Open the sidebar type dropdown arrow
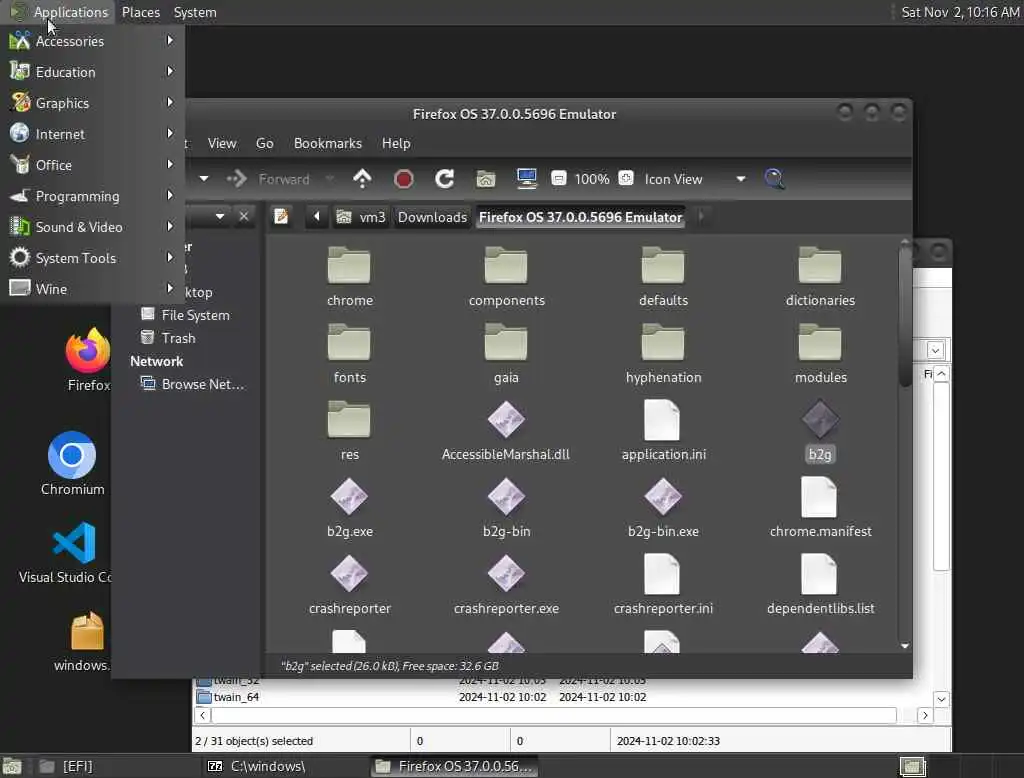The image size is (1024, 778). 220,216
